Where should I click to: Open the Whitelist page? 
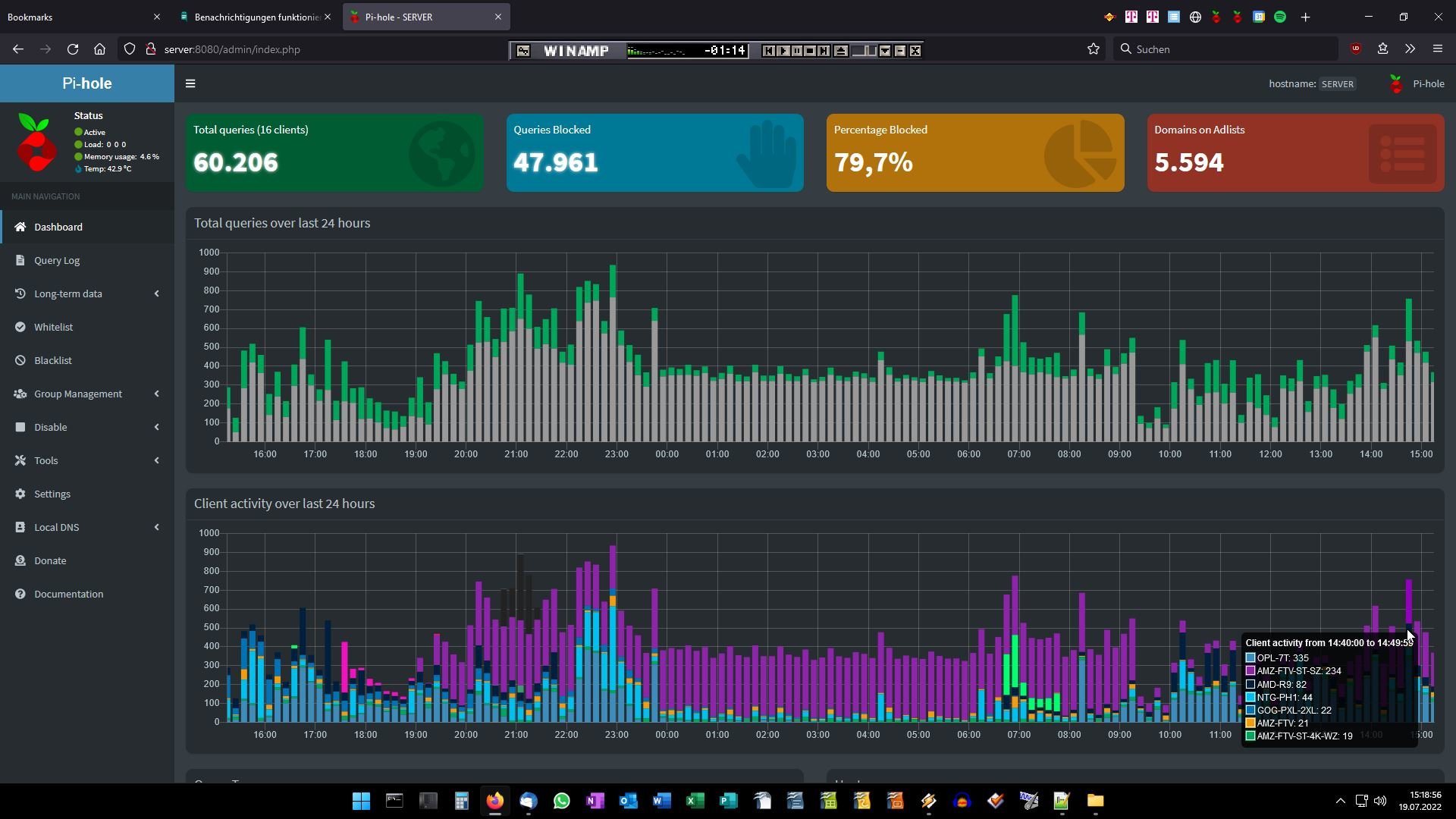87,327
